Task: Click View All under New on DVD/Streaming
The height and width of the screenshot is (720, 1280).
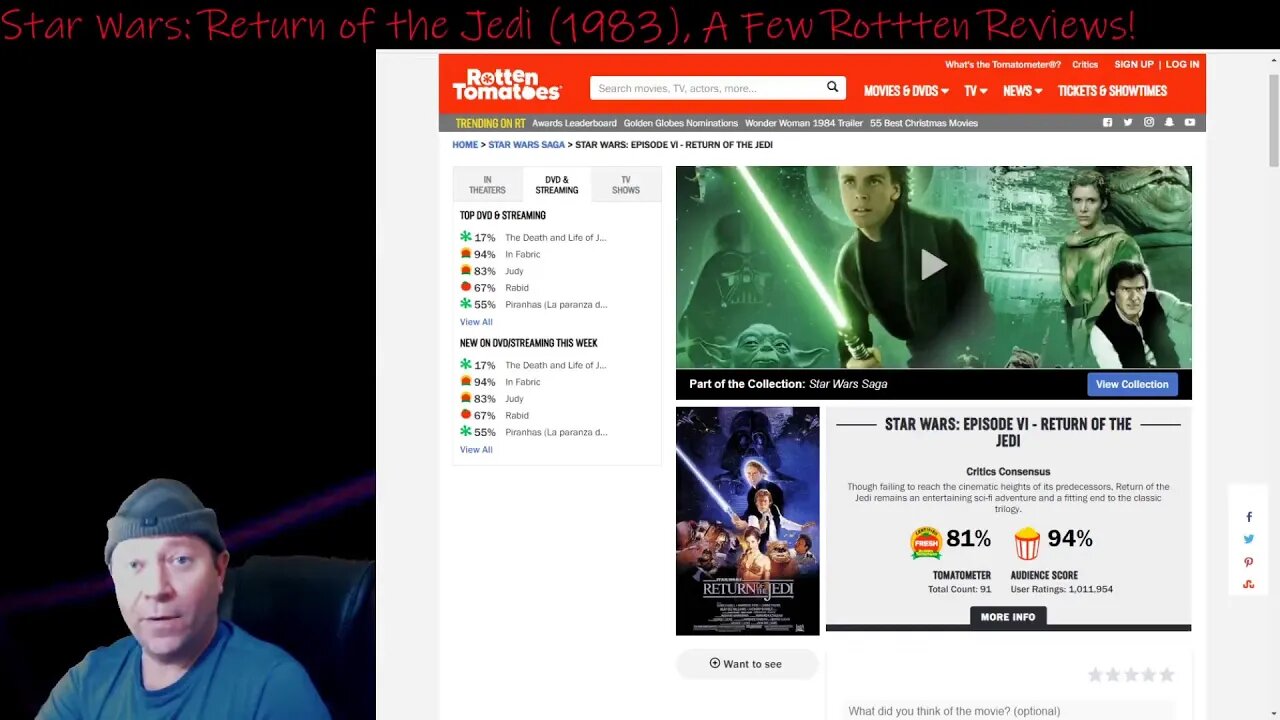Action: point(476,450)
